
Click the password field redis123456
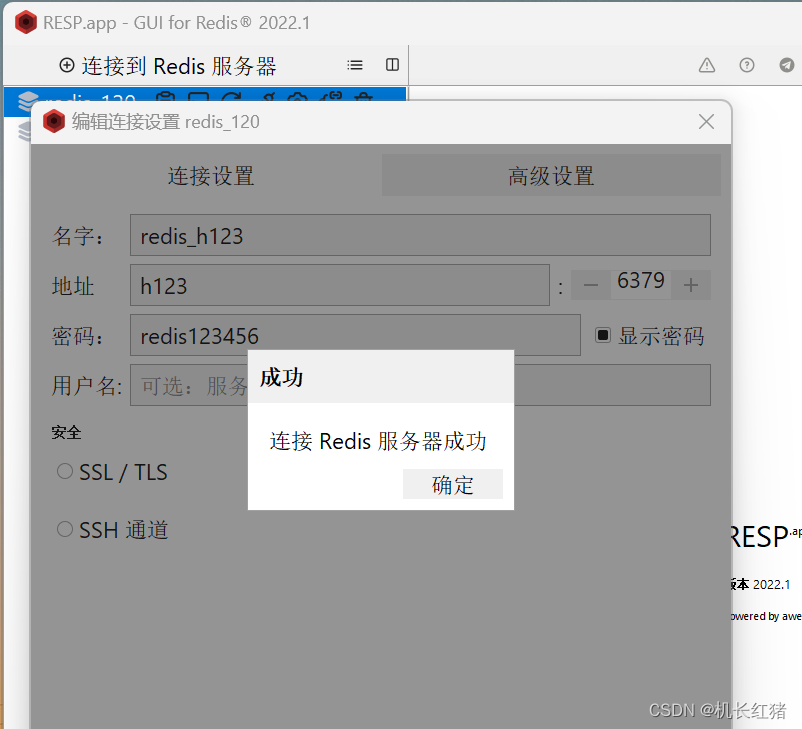(x=355, y=335)
